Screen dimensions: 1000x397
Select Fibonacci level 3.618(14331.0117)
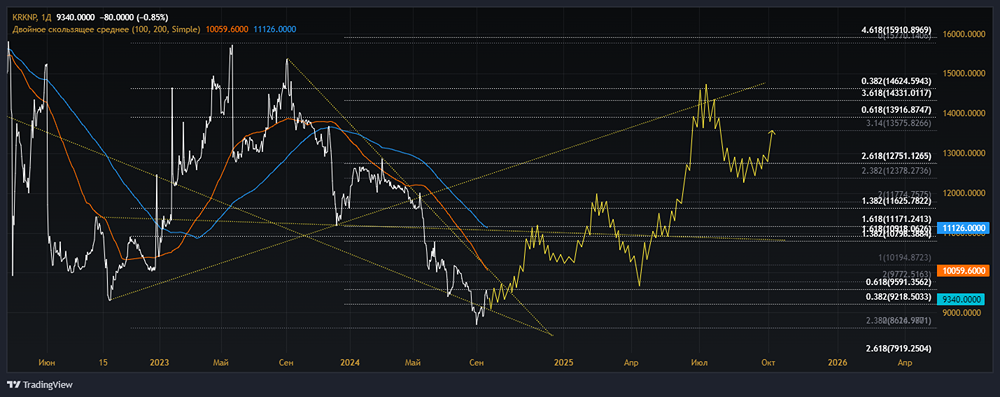(x=897, y=93)
